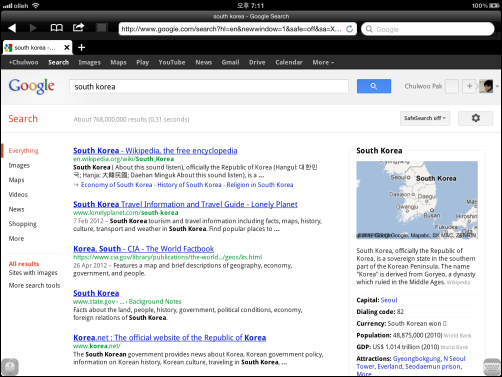
Task: Choose Sites with images option
Action: pyautogui.click(x=33, y=273)
